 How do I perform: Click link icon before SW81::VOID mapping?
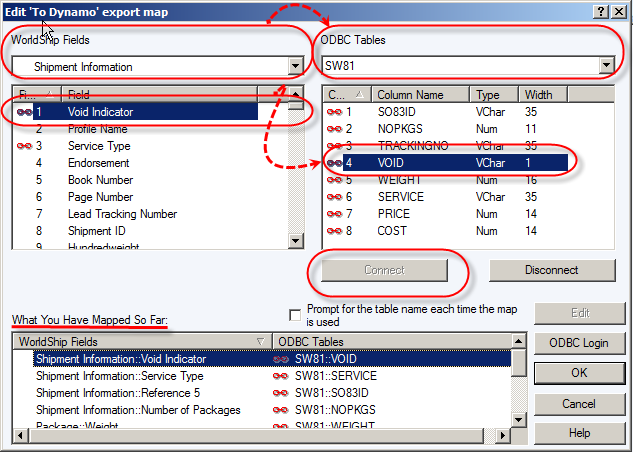pos(281,359)
